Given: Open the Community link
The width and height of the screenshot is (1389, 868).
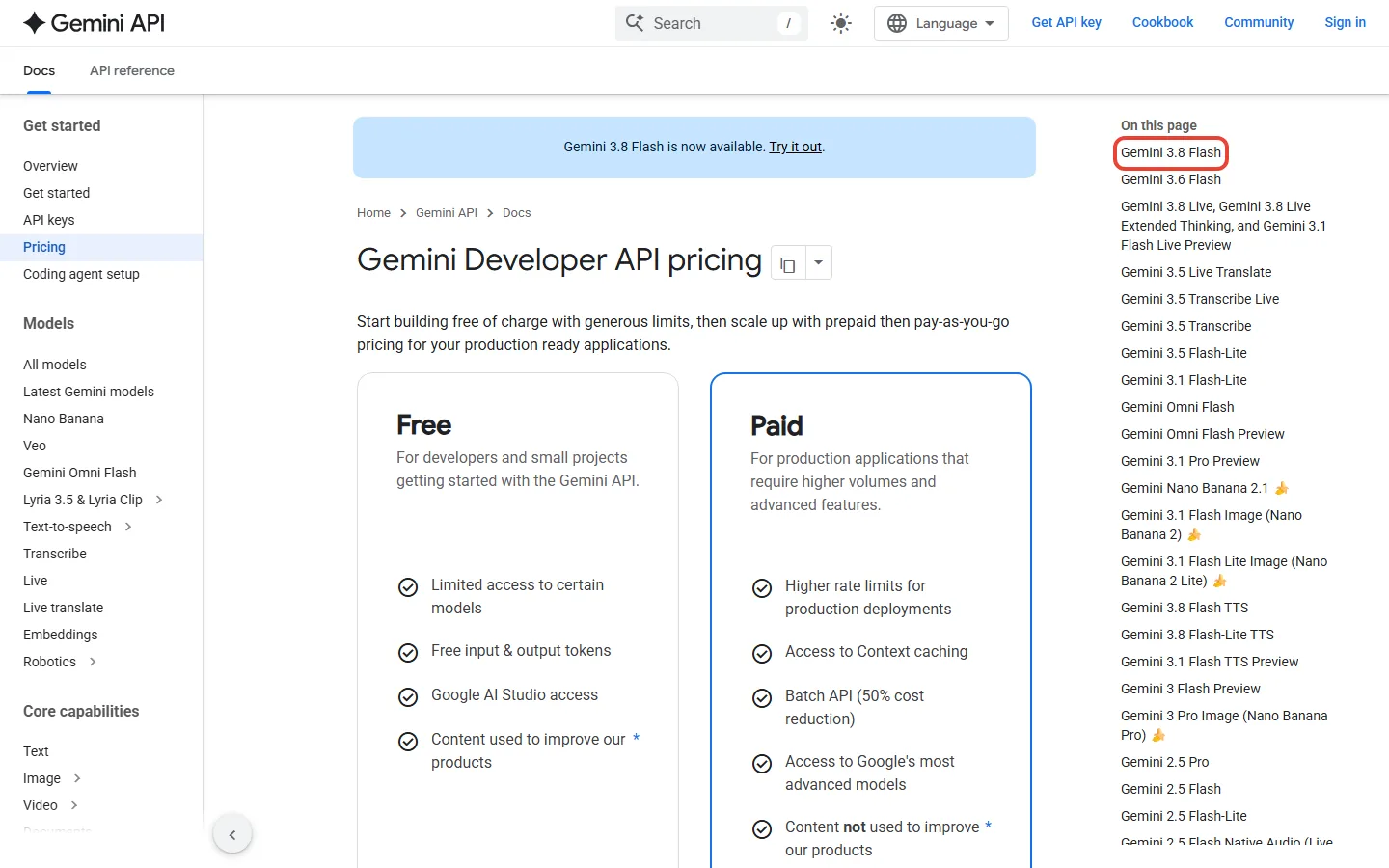Looking at the screenshot, I should 1259,22.
